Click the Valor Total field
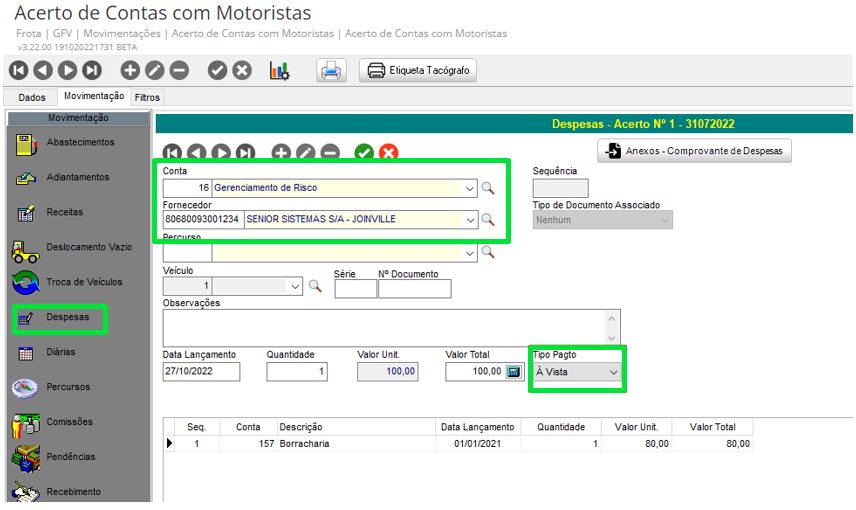Screen dimensions: 856x510 [474, 372]
